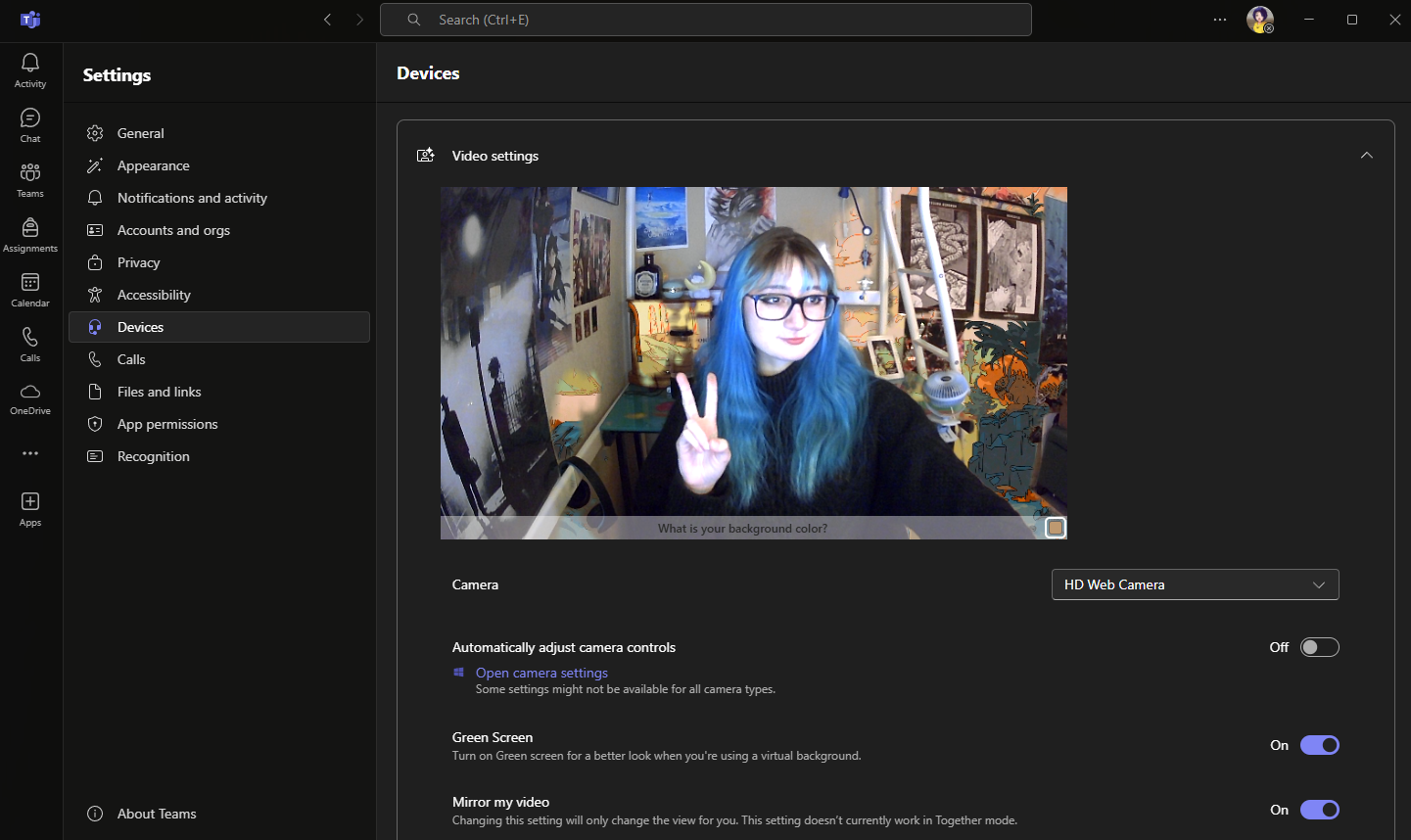Select General settings
This screenshot has width=1411, height=840.
point(219,133)
